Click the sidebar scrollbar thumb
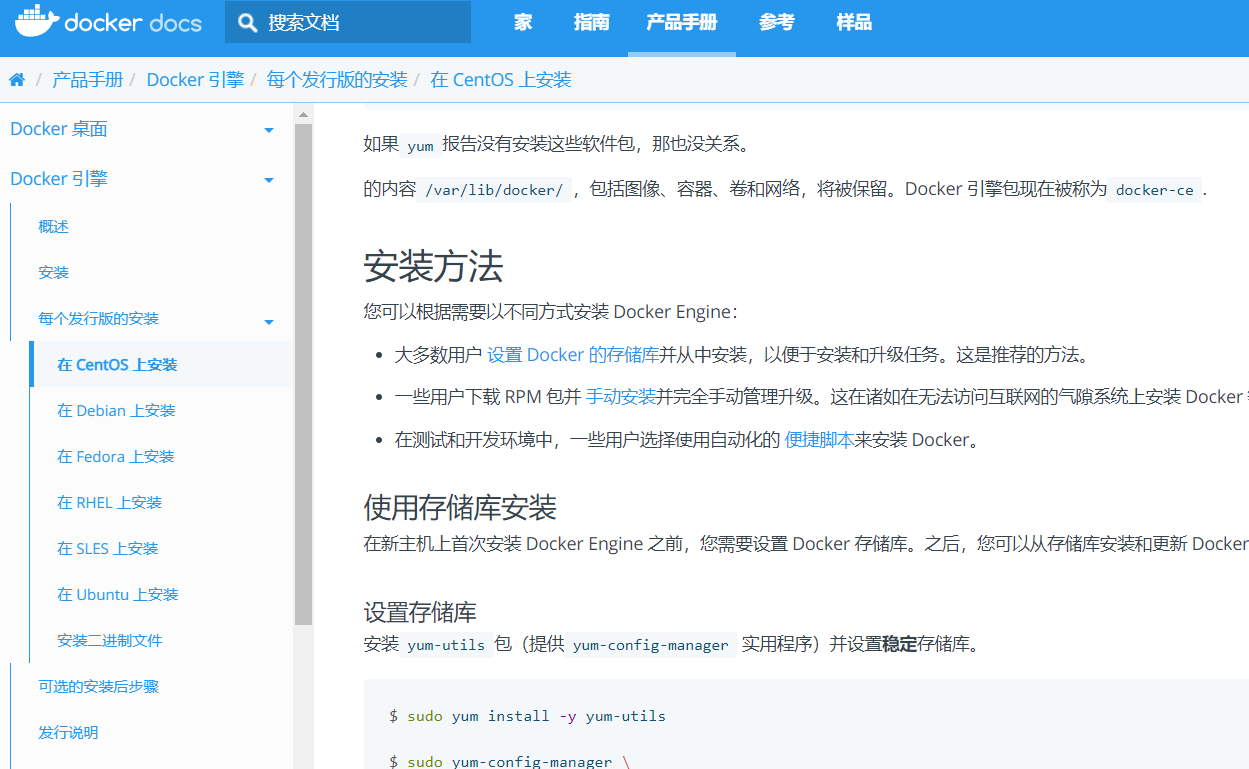 point(303,375)
